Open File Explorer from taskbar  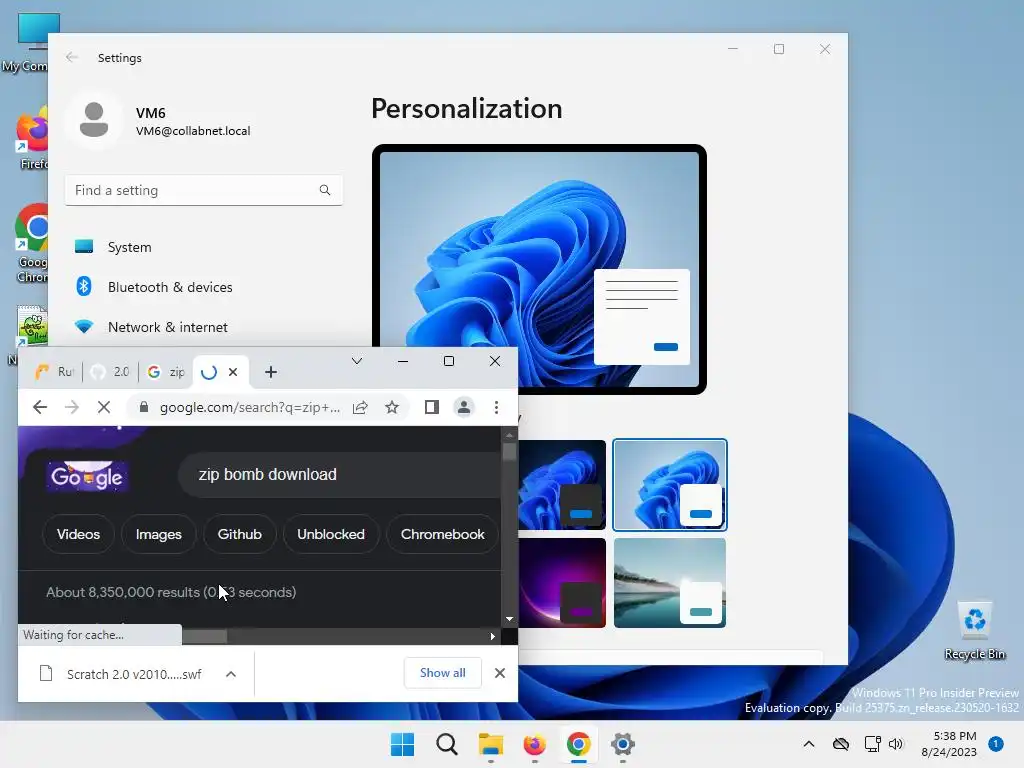[x=490, y=744]
